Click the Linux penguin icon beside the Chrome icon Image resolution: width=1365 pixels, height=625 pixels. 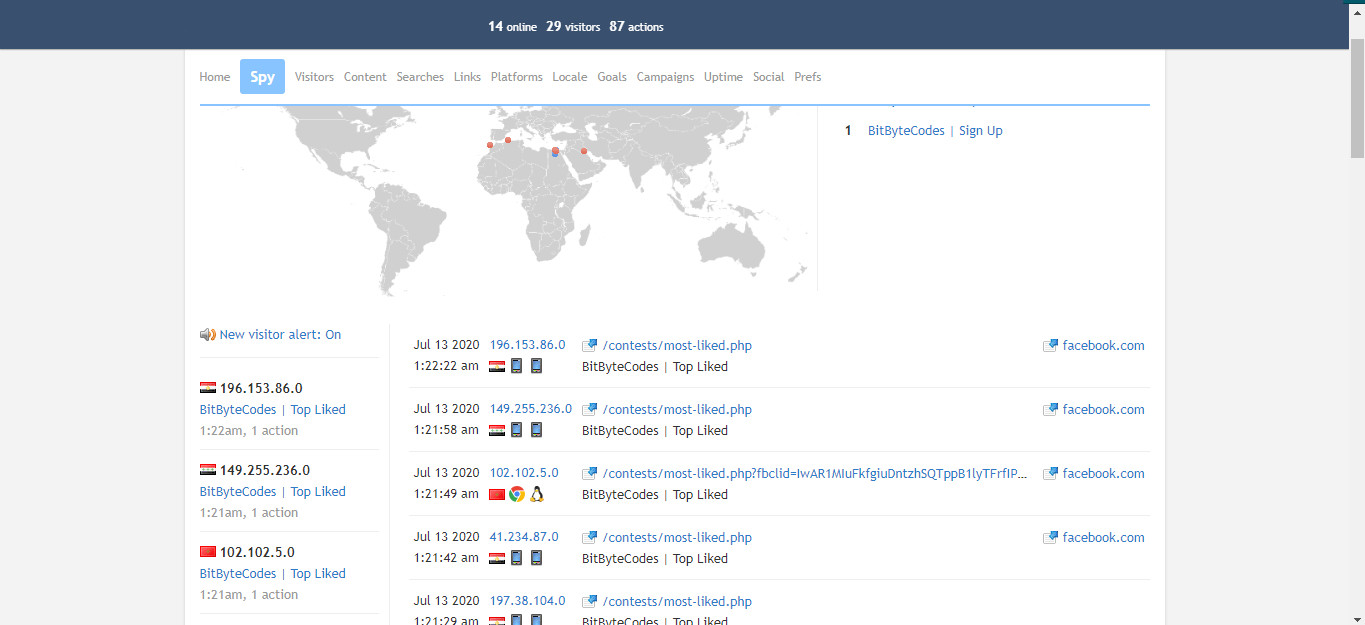pyautogui.click(x=536, y=493)
